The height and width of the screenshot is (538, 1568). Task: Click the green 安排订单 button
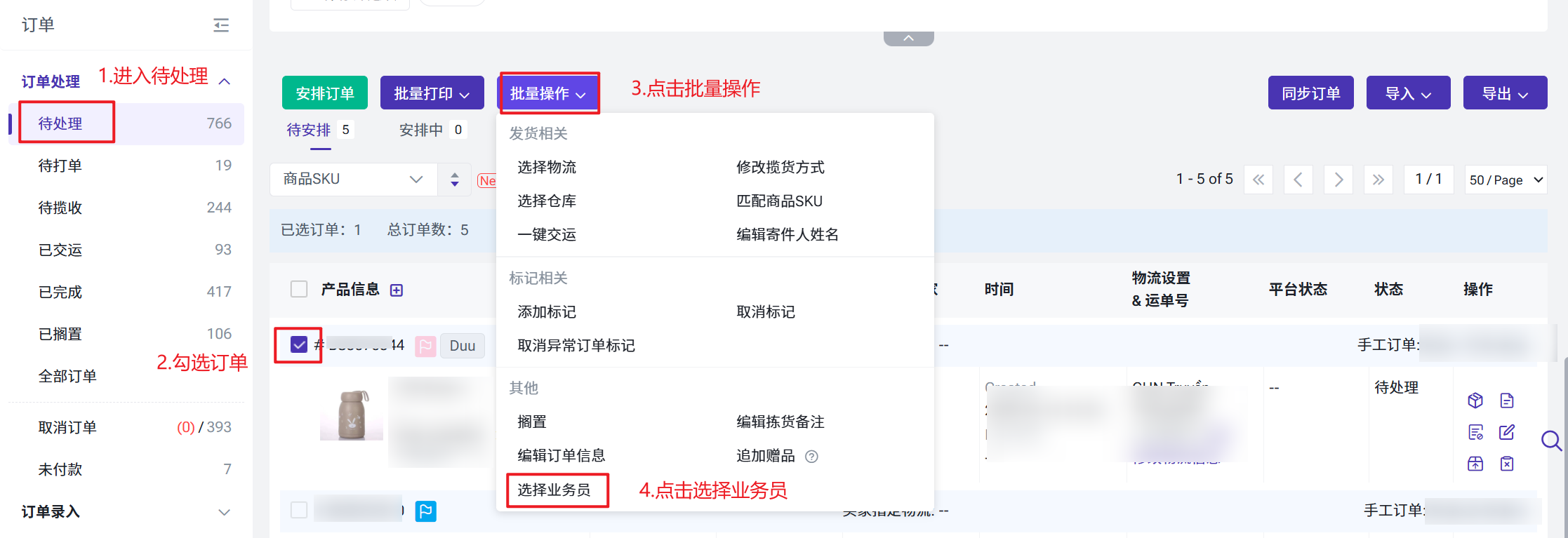(x=324, y=93)
